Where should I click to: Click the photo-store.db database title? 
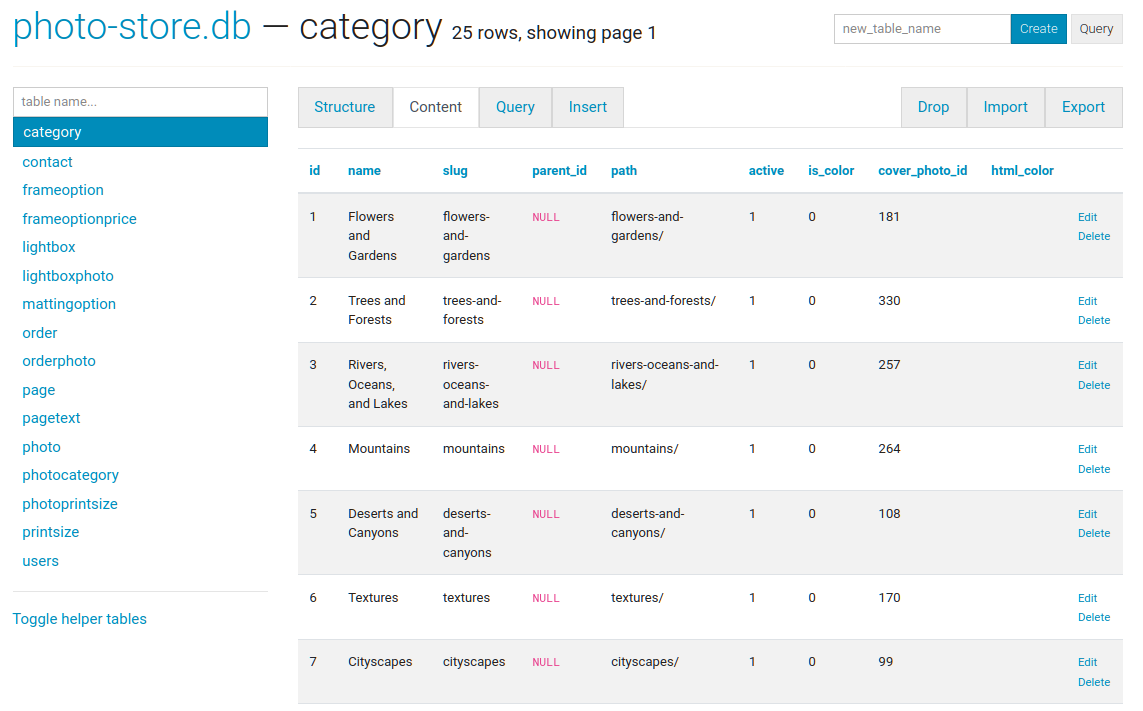pyautogui.click(x=132, y=27)
